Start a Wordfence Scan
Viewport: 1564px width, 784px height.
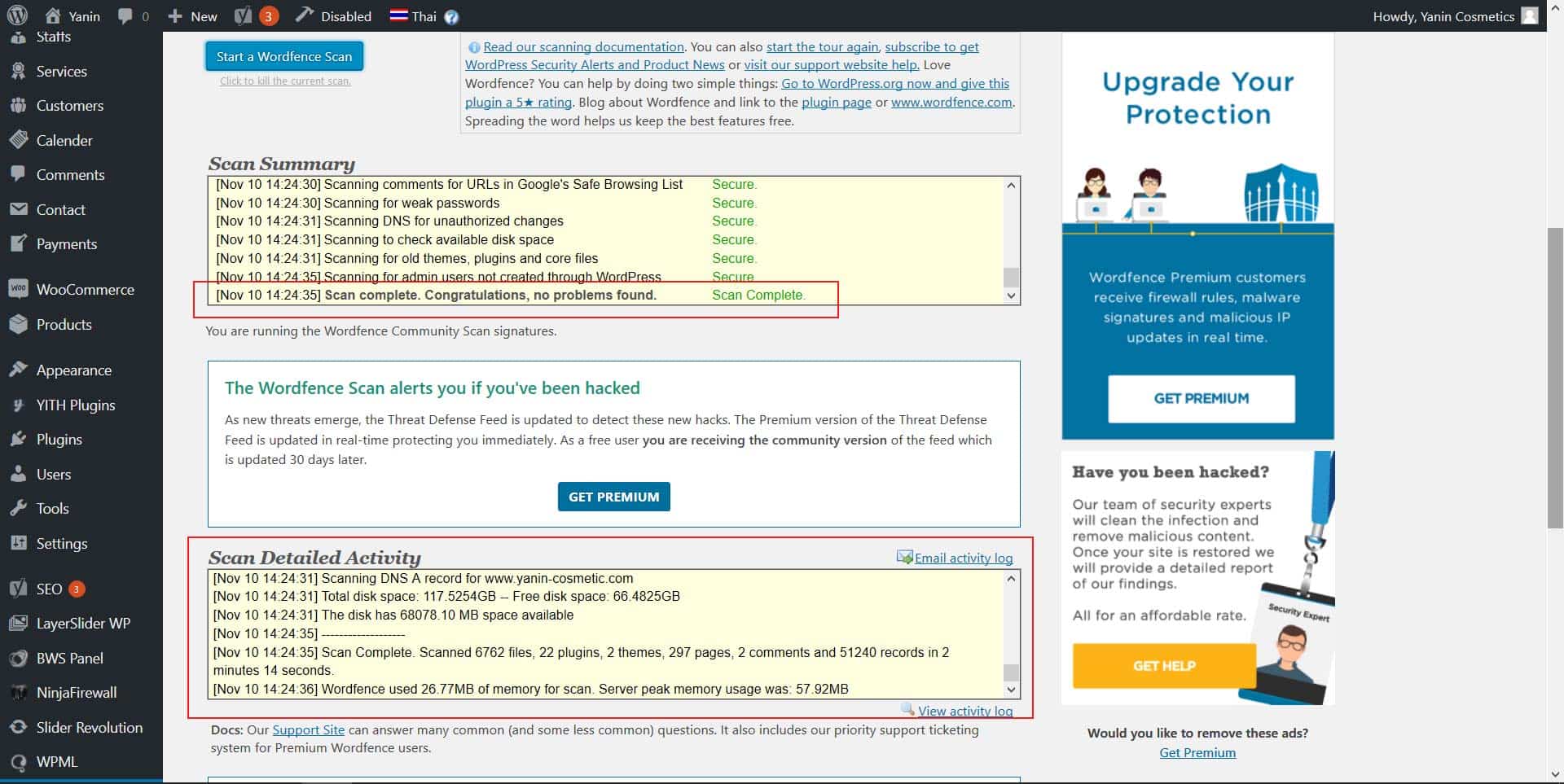(284, 56)
